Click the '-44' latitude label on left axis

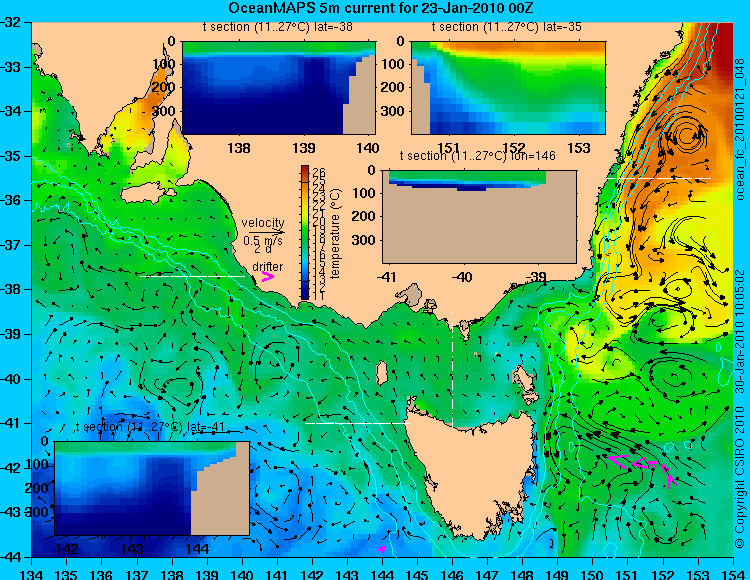click(x=13, y=557)
